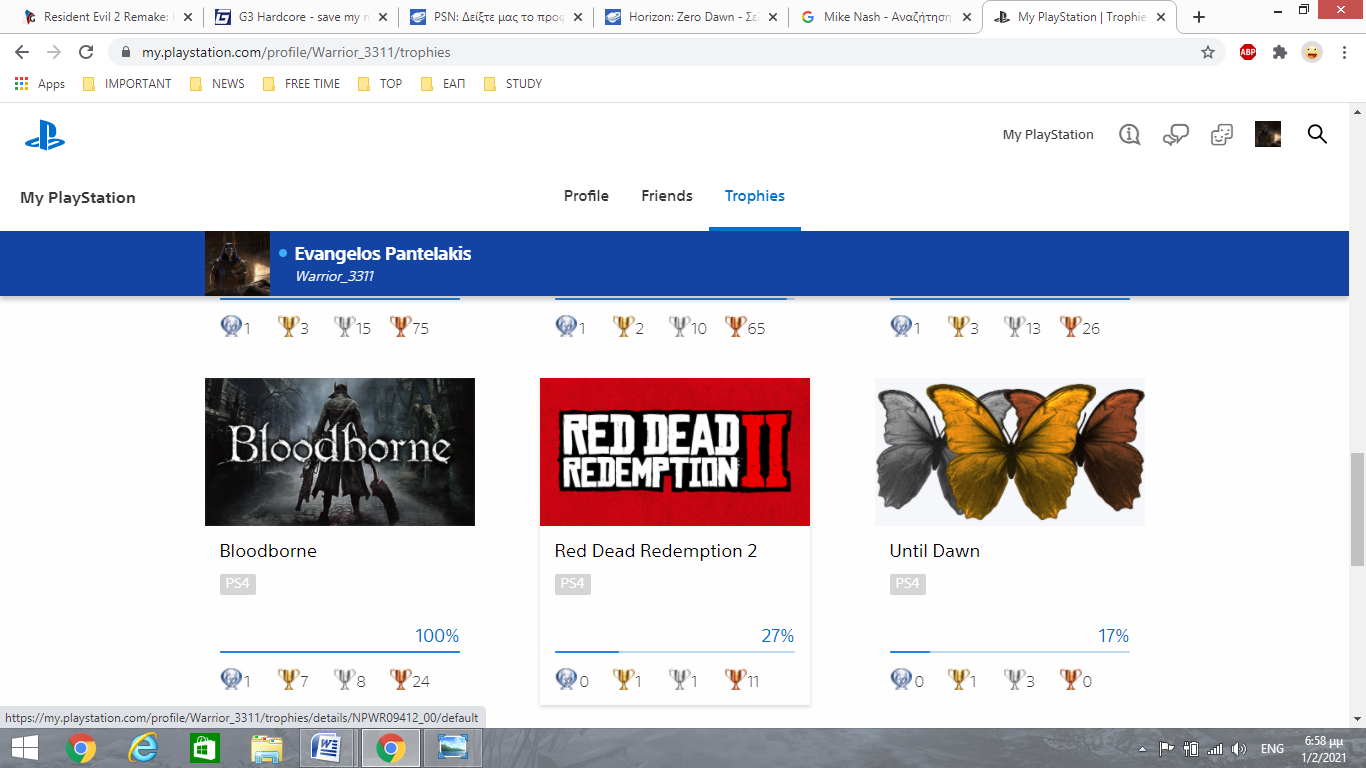
Task: Click the PlayStation logo icon
Action: (x=45, y=135)
